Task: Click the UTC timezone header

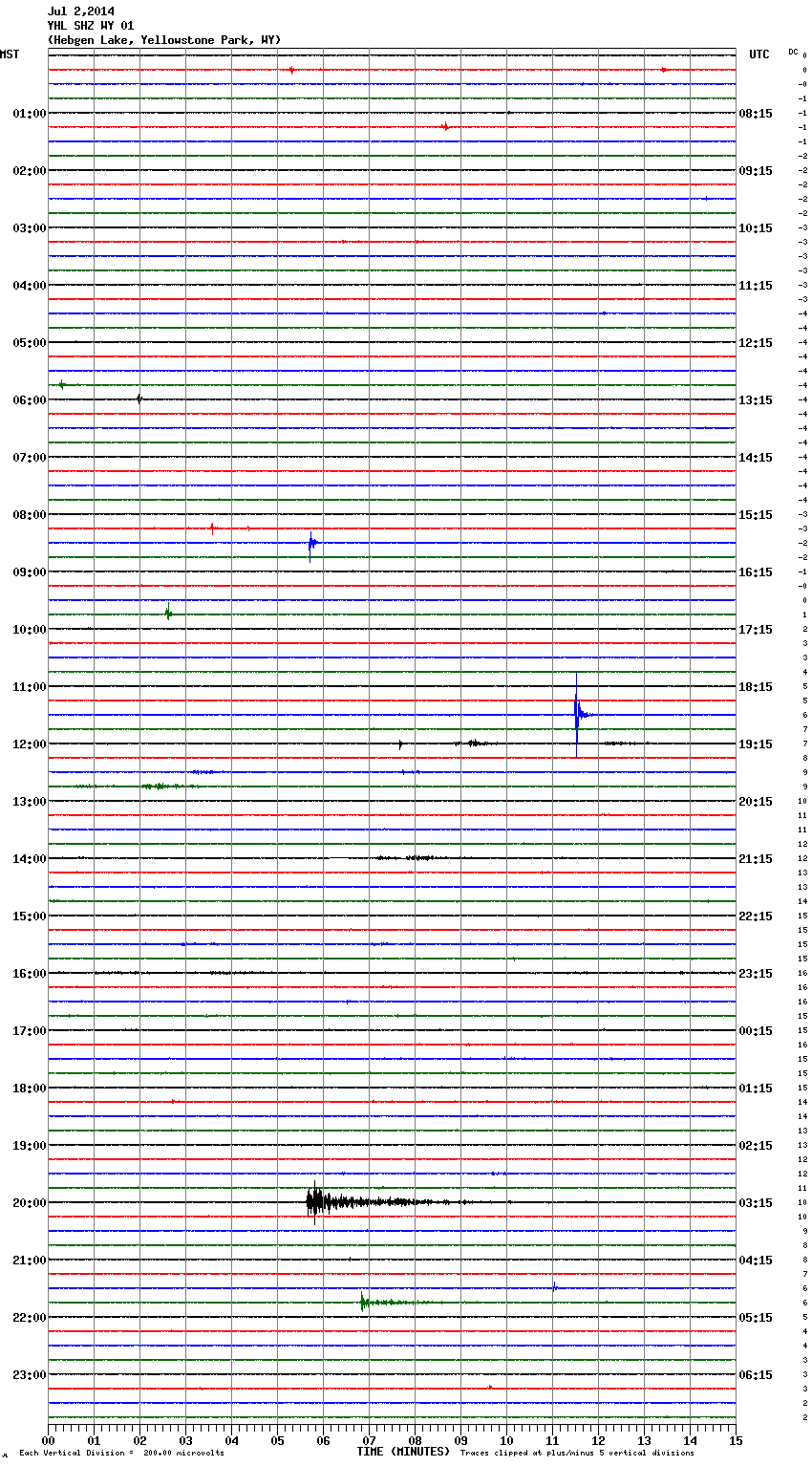Action: pos(759,54)
